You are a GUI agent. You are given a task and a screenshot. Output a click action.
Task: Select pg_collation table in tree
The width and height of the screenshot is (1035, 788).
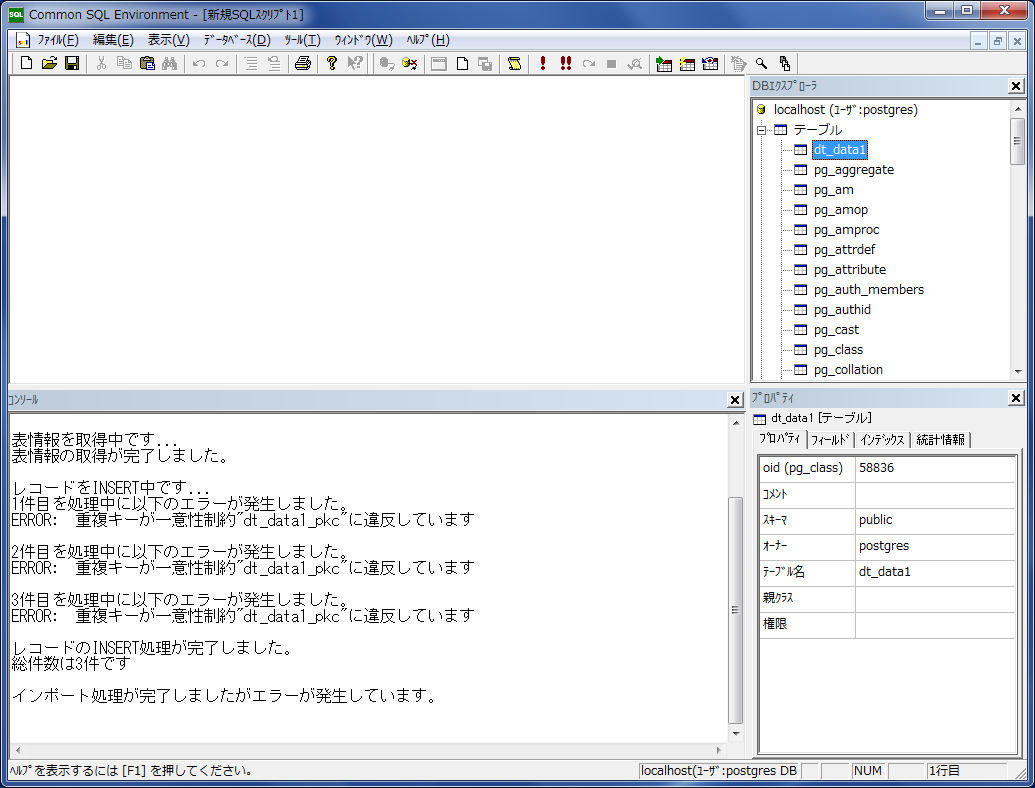[x=848, y=370]
